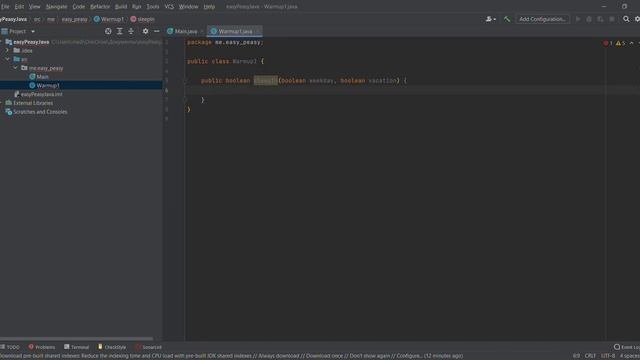Click the Expand All icon
The image size is (640, 360).
(x=120, y=31)
